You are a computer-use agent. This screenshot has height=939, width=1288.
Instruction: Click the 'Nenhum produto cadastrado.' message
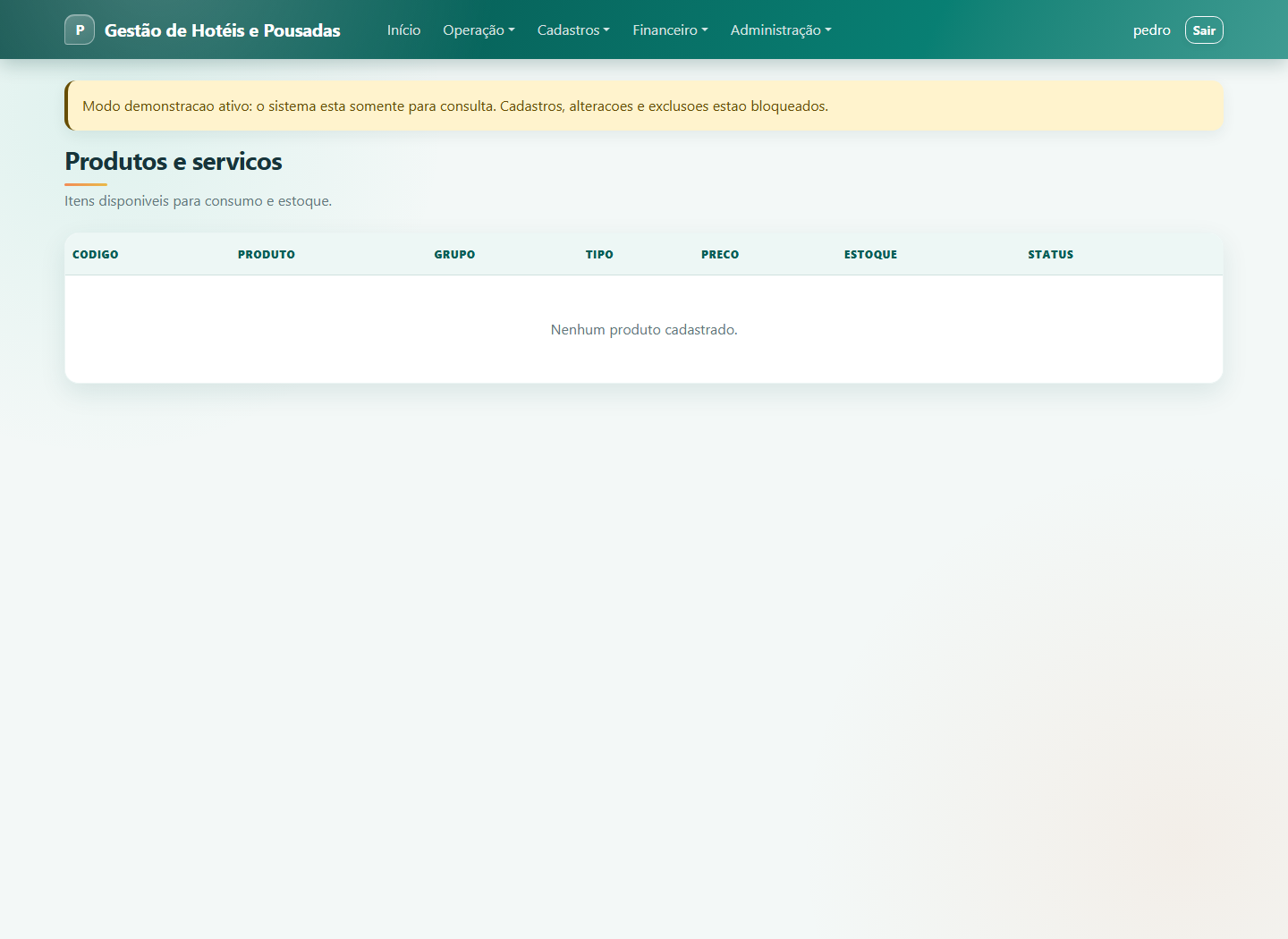[644, 329]
